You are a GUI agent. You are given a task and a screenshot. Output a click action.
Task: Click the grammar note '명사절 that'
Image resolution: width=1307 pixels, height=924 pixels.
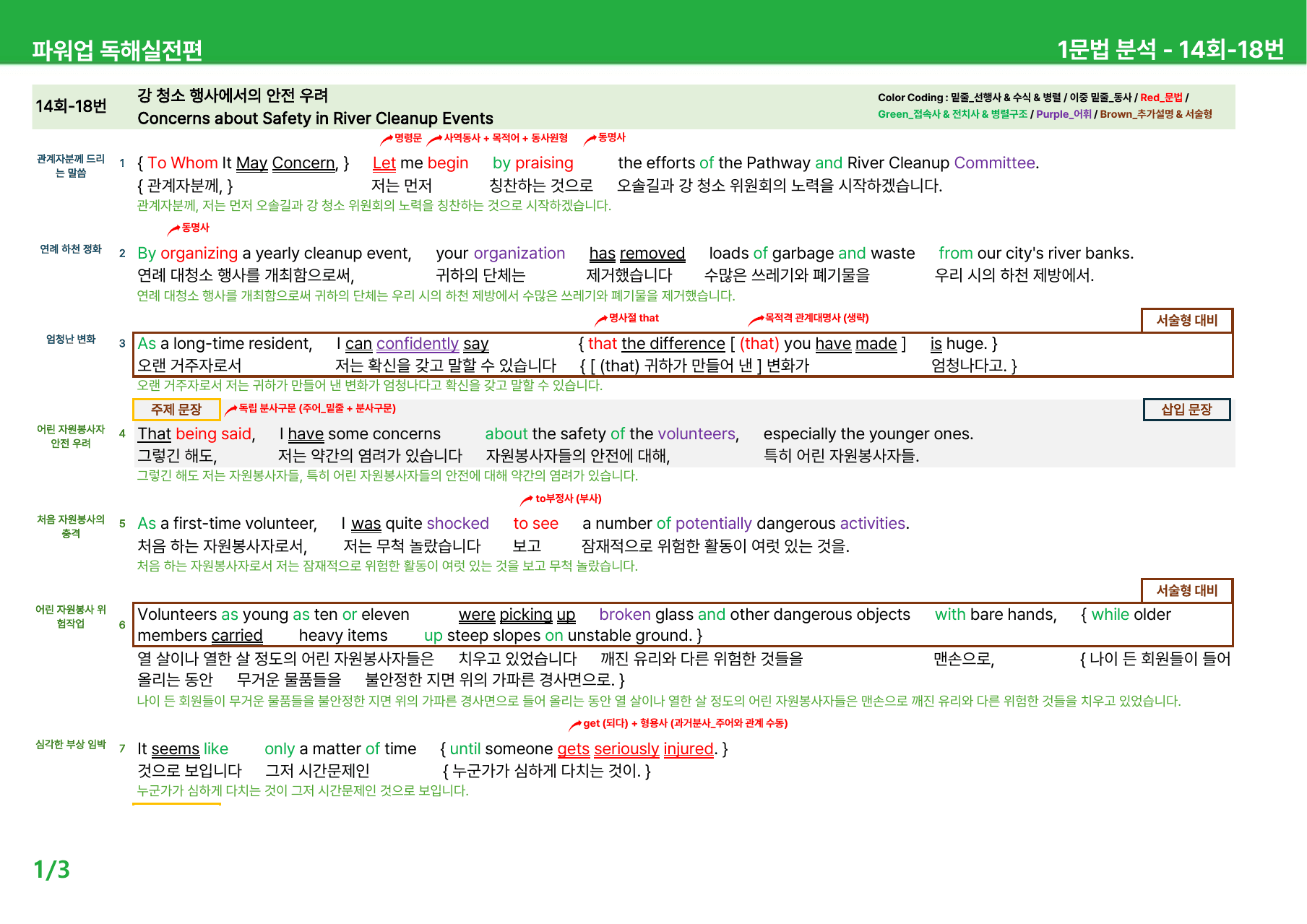(634, 318)
